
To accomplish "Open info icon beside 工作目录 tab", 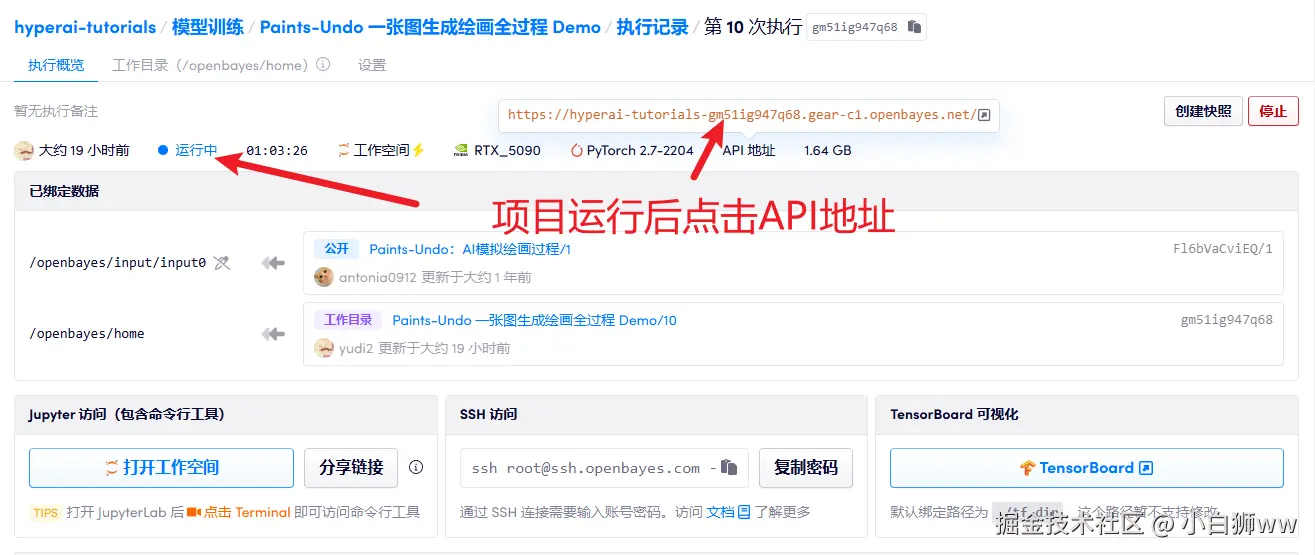I will (323, 65).
